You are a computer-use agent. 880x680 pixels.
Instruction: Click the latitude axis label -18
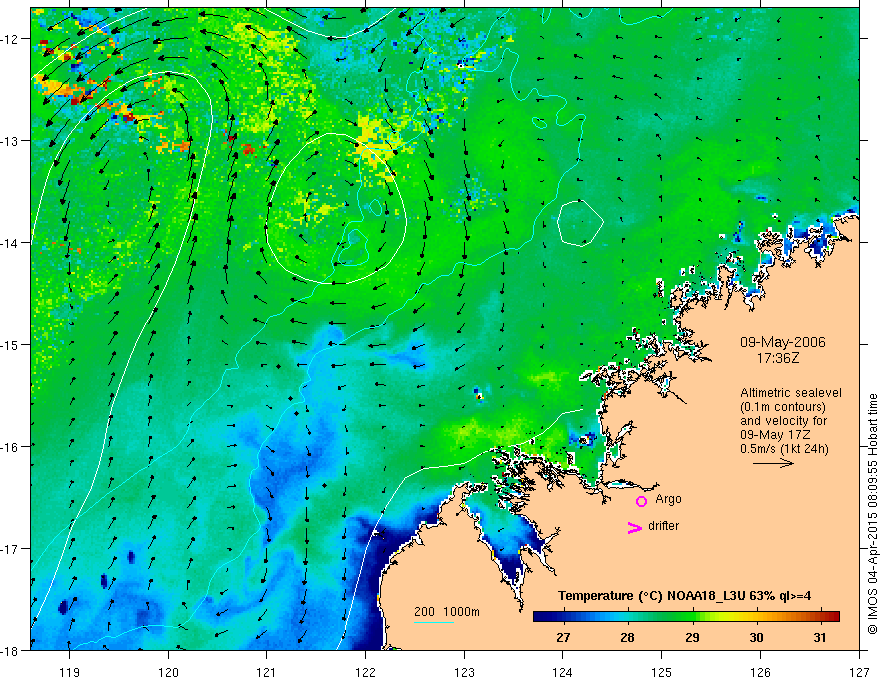(x=10, y=650)
